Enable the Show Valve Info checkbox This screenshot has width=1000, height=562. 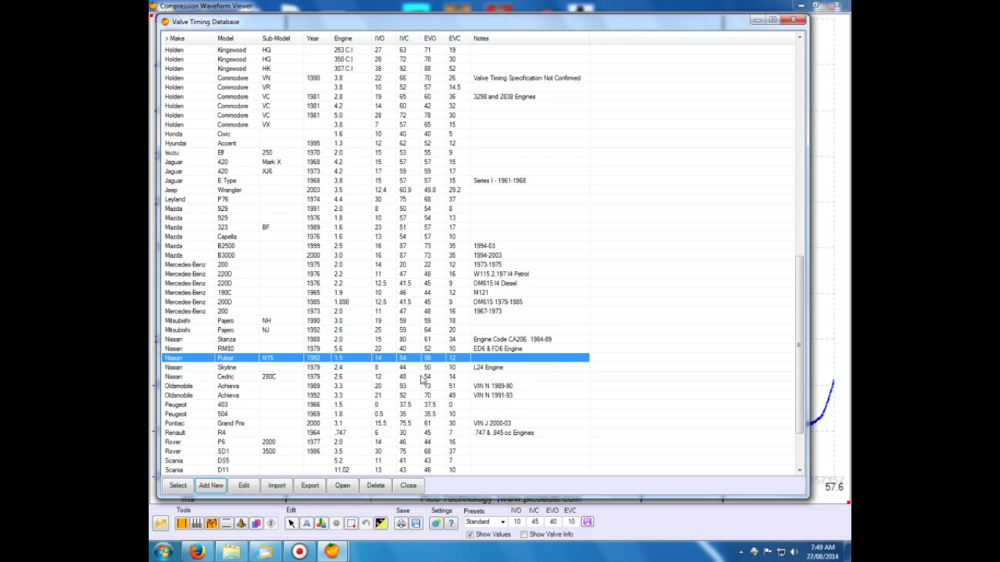coord(524,535)
